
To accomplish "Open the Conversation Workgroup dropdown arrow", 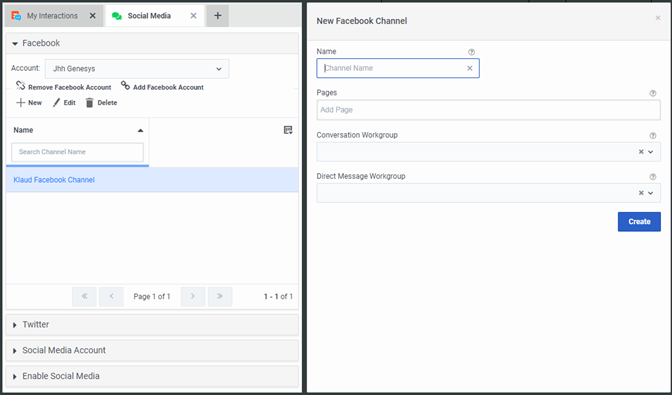I will pyautogui.click(x=651, y=152).
